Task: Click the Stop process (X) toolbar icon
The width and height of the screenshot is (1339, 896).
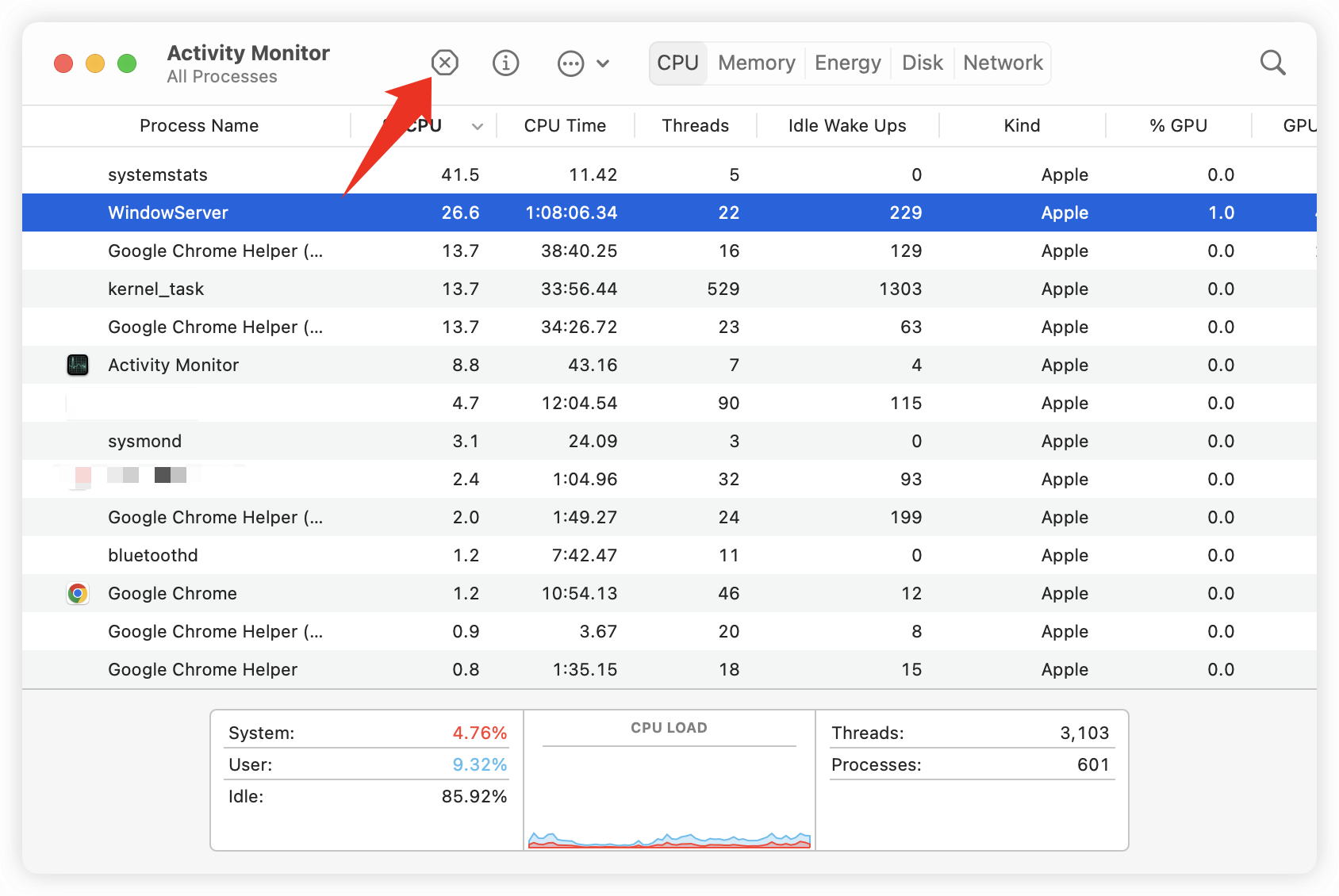Action: click(445, 62)
